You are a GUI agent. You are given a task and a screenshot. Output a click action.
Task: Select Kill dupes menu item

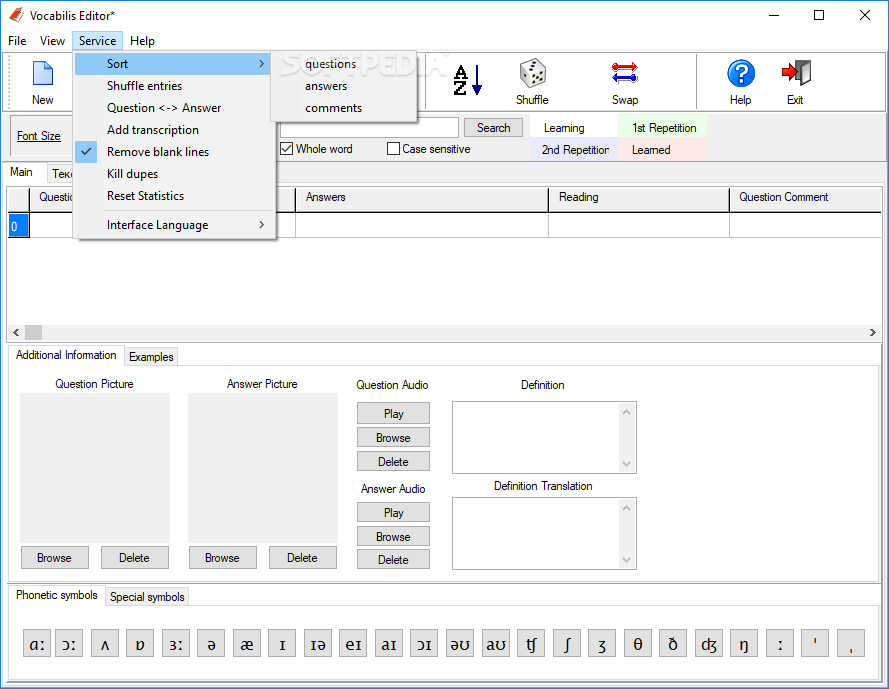(x=174, y=174)
